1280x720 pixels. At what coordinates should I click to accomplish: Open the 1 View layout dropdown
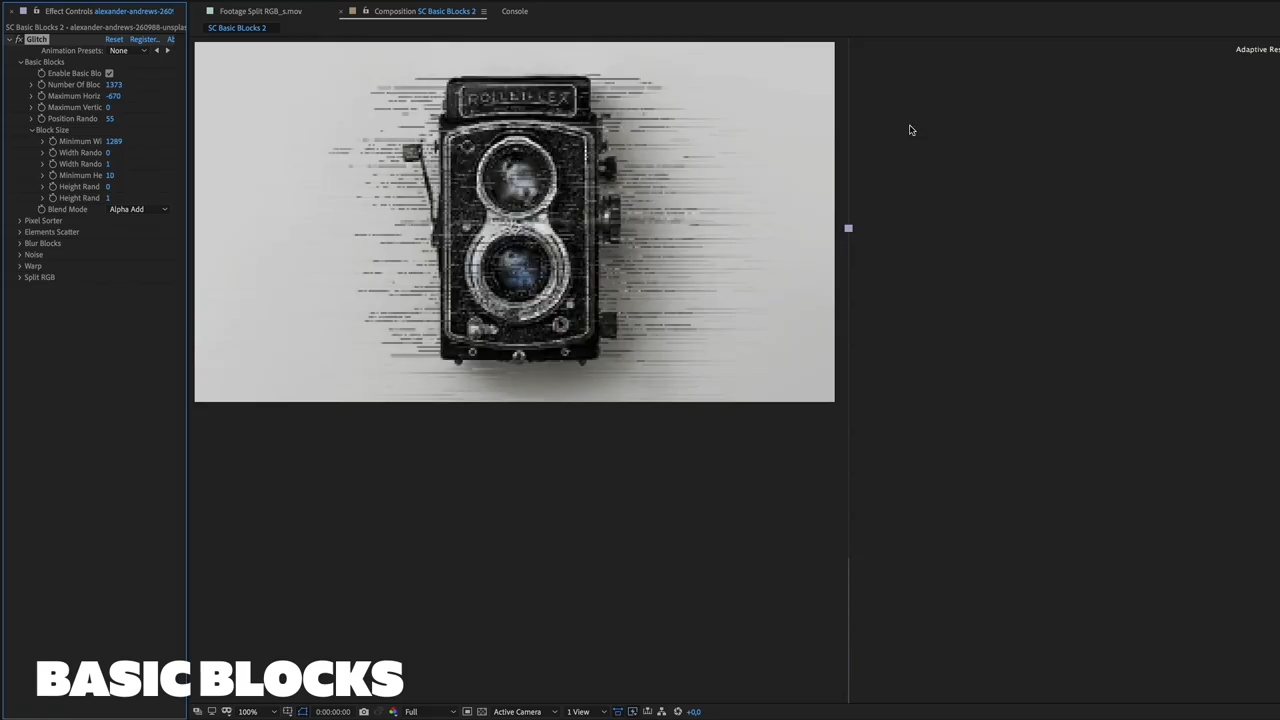pos(586,712)
